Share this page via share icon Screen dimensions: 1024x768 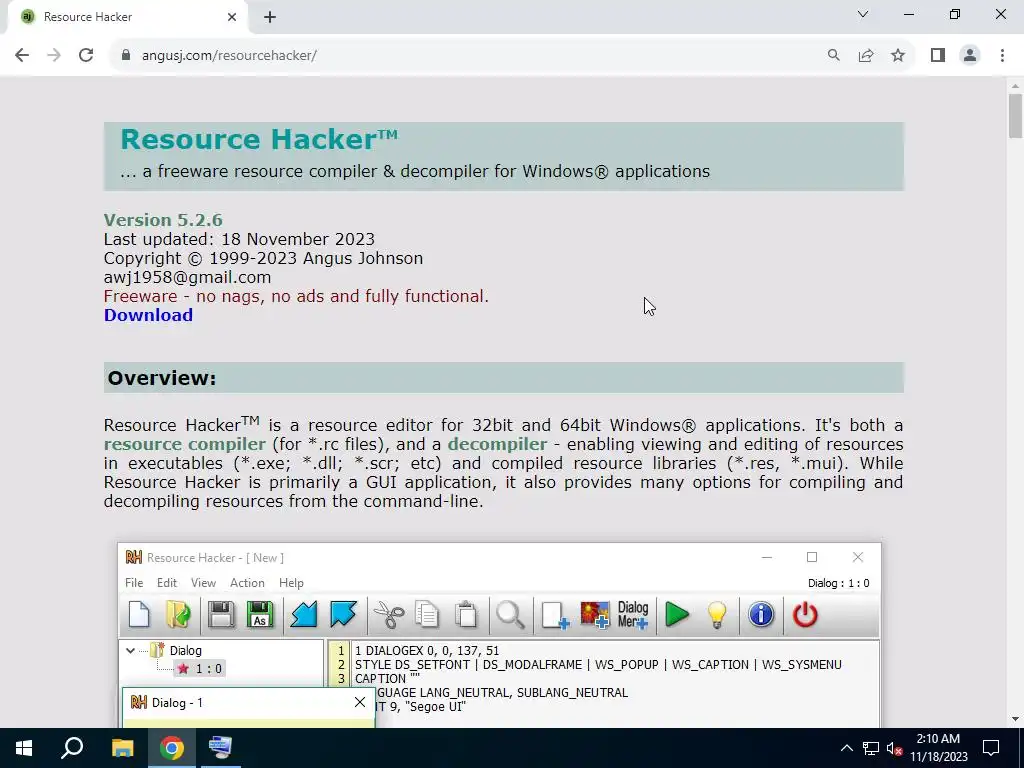[866, 56]
